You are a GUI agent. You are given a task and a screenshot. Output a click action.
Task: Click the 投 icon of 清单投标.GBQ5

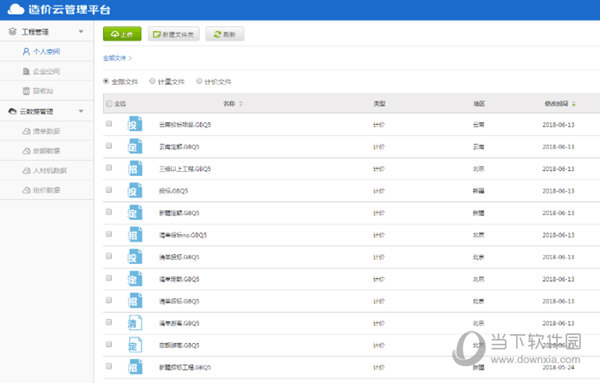[x=135, y=256]
